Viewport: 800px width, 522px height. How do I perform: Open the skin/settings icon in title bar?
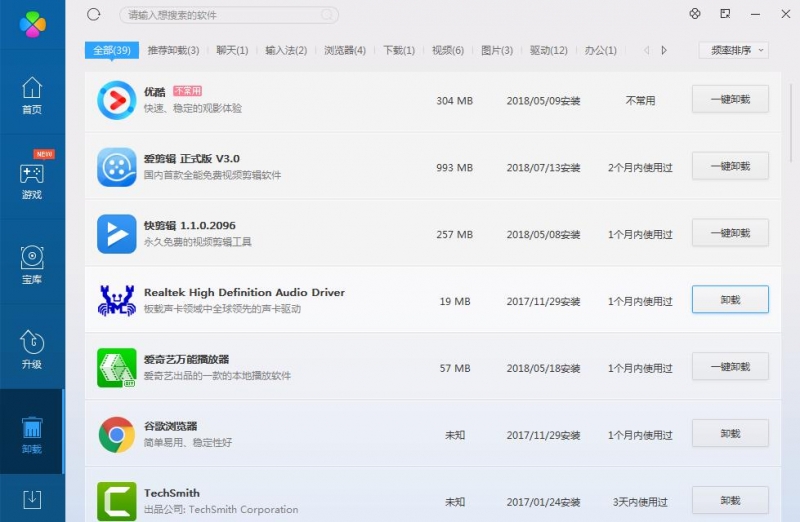(x=695, y=14)
